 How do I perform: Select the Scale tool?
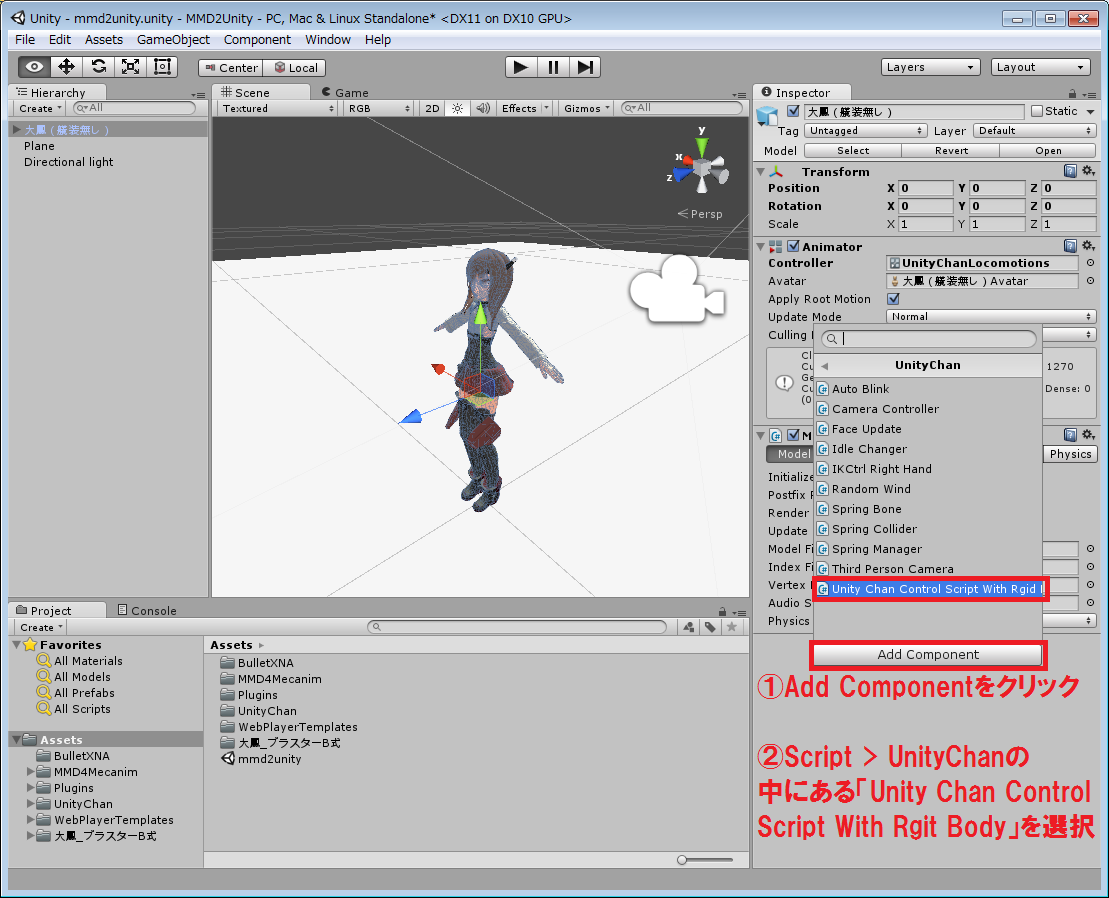click(x=130, y=67)
